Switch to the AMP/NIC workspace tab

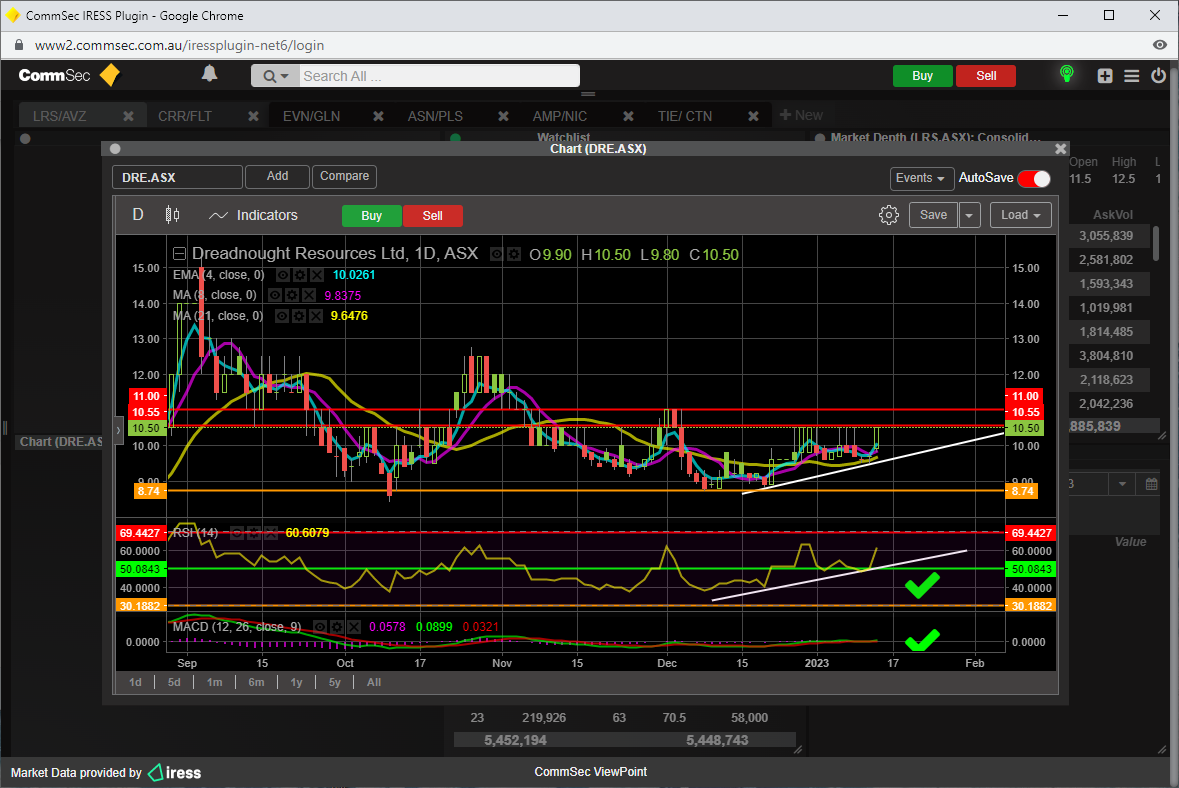pos(560,117)
